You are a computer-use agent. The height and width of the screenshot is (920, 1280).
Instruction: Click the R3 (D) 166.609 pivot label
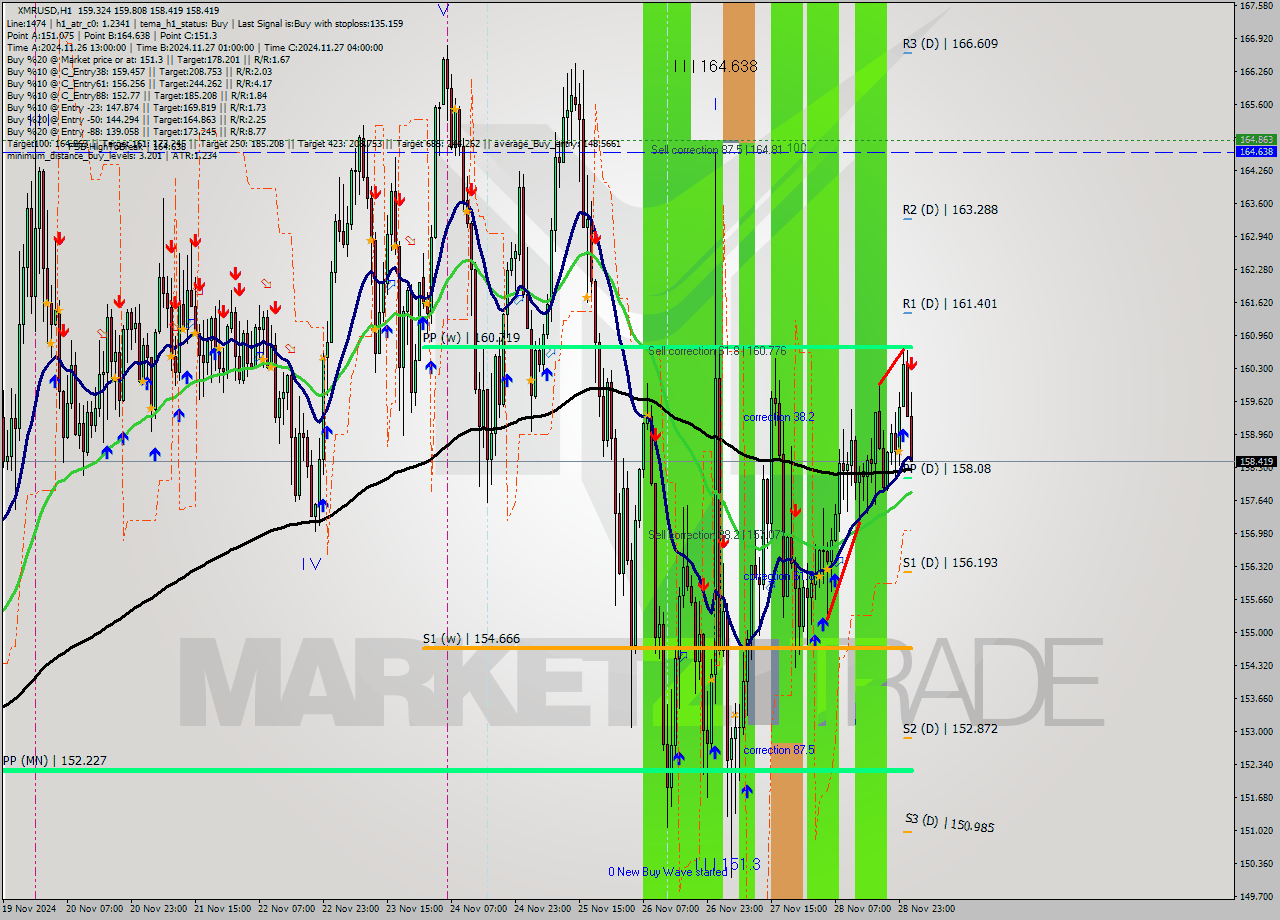click(x=950, y=44)
